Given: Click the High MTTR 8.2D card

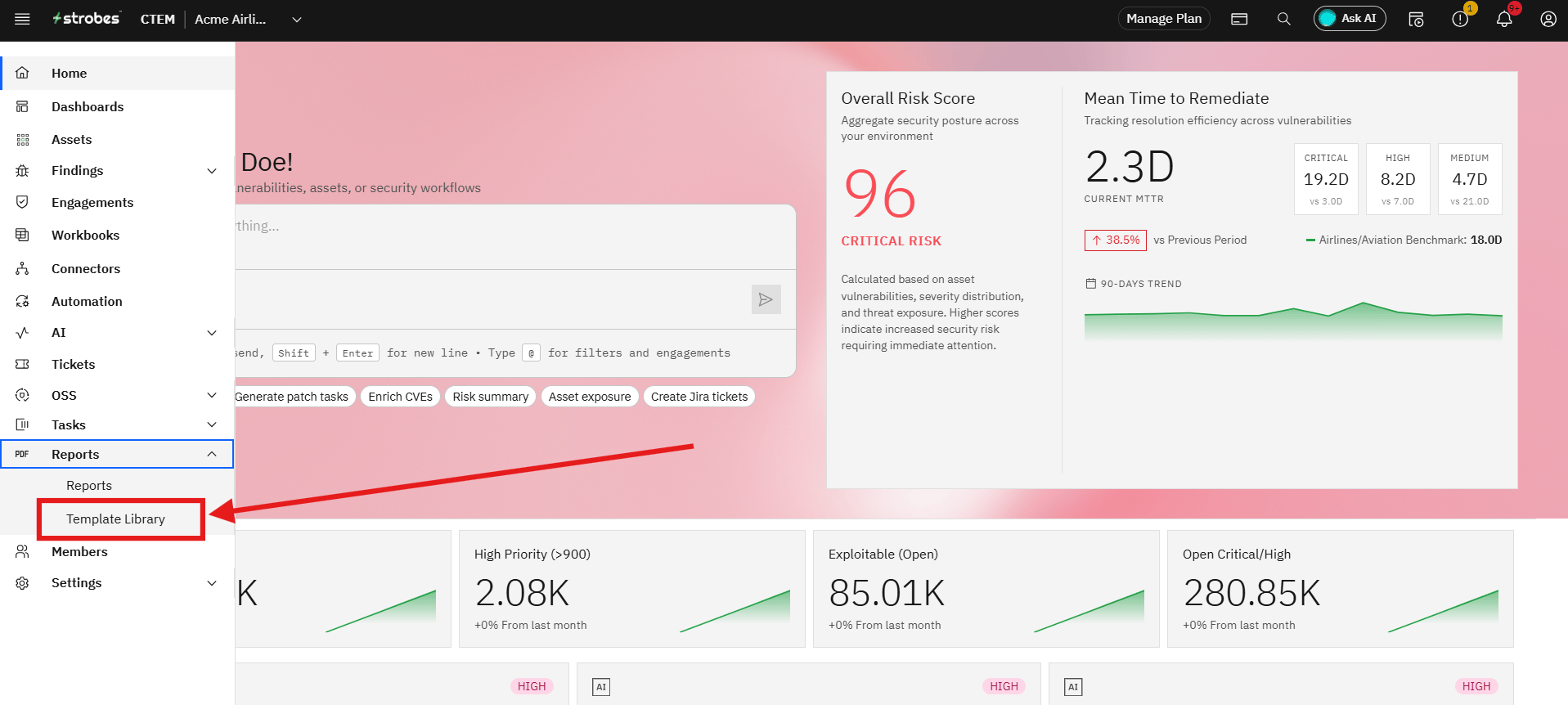Looking at the screenshot, I should (x=1398, y=179).
